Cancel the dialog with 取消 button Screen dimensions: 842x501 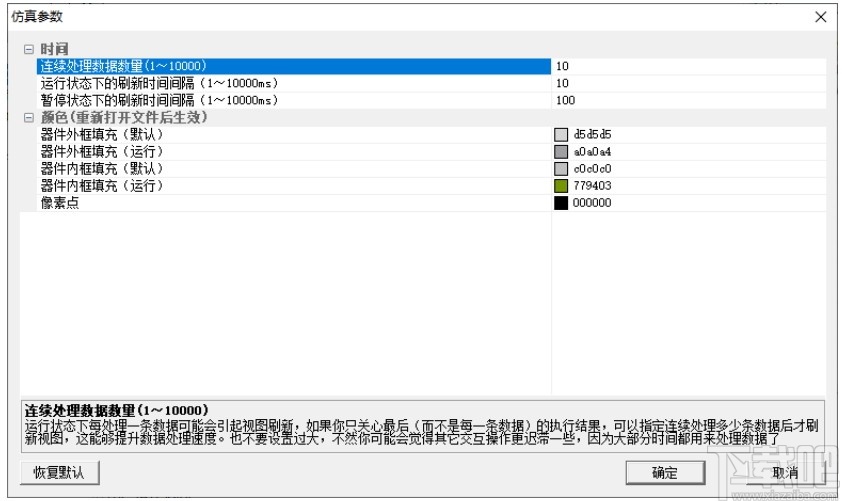786,473
